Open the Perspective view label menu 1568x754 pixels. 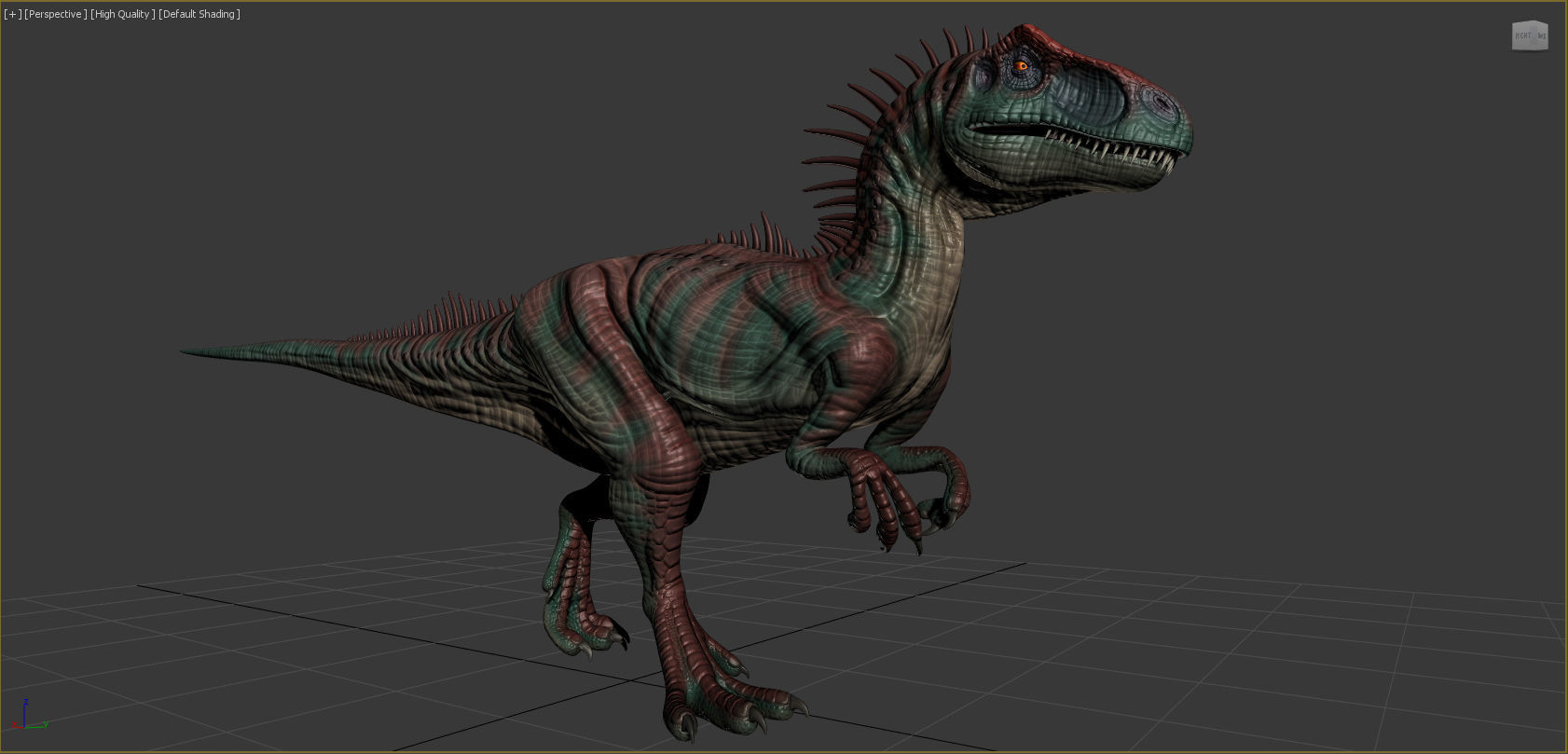pyautogui.click(x=56, y=14)
